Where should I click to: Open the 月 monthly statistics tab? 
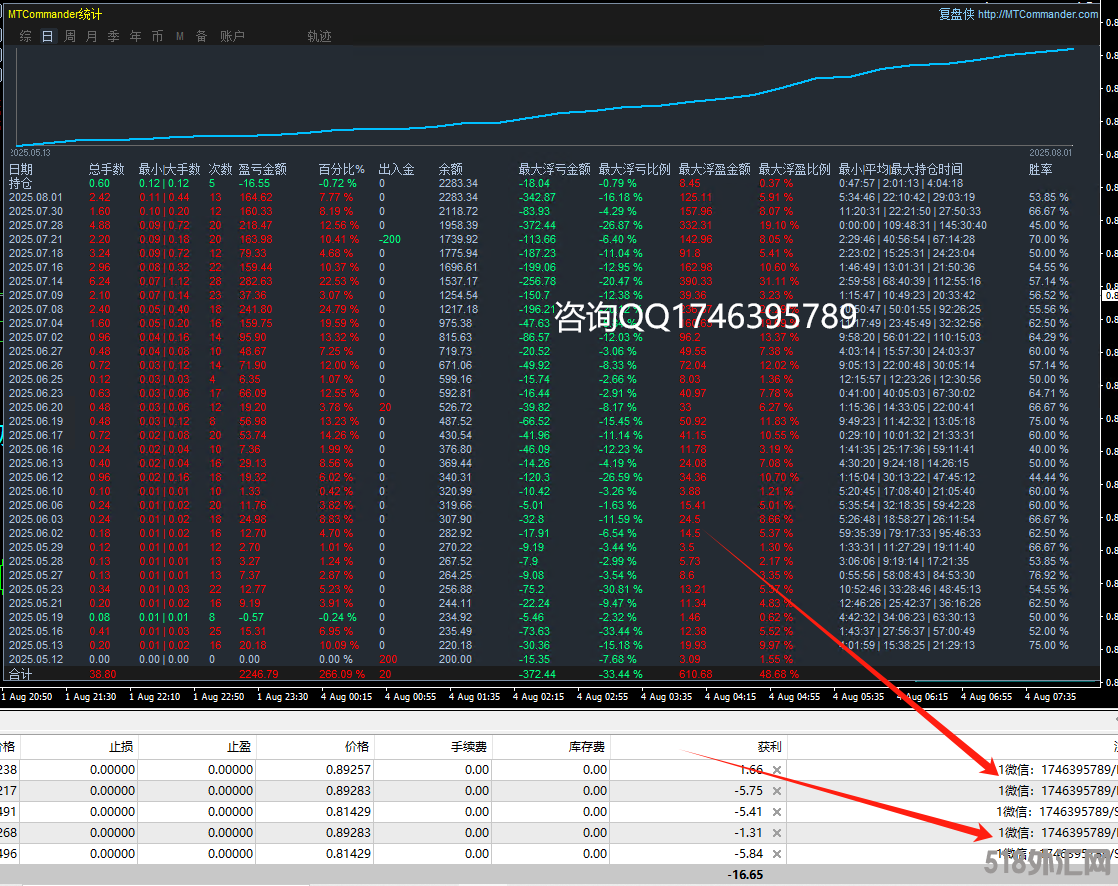(x=92, y=36)
